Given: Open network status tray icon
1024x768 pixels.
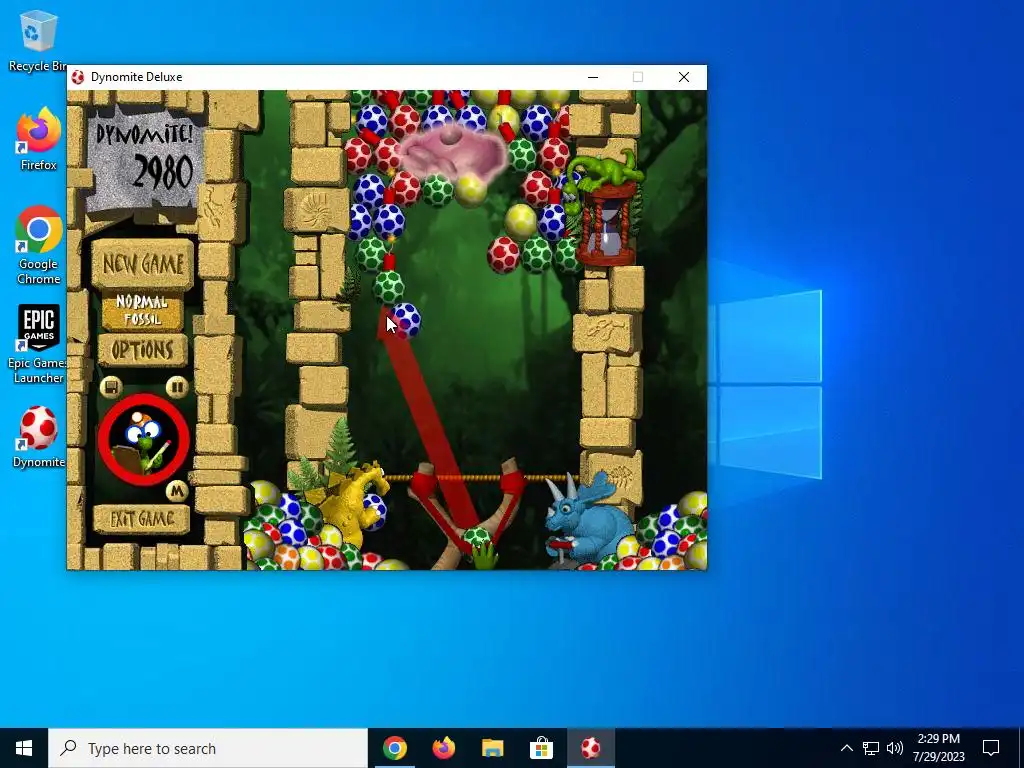Looking at the screenshot, I should (x=871, y=748).
